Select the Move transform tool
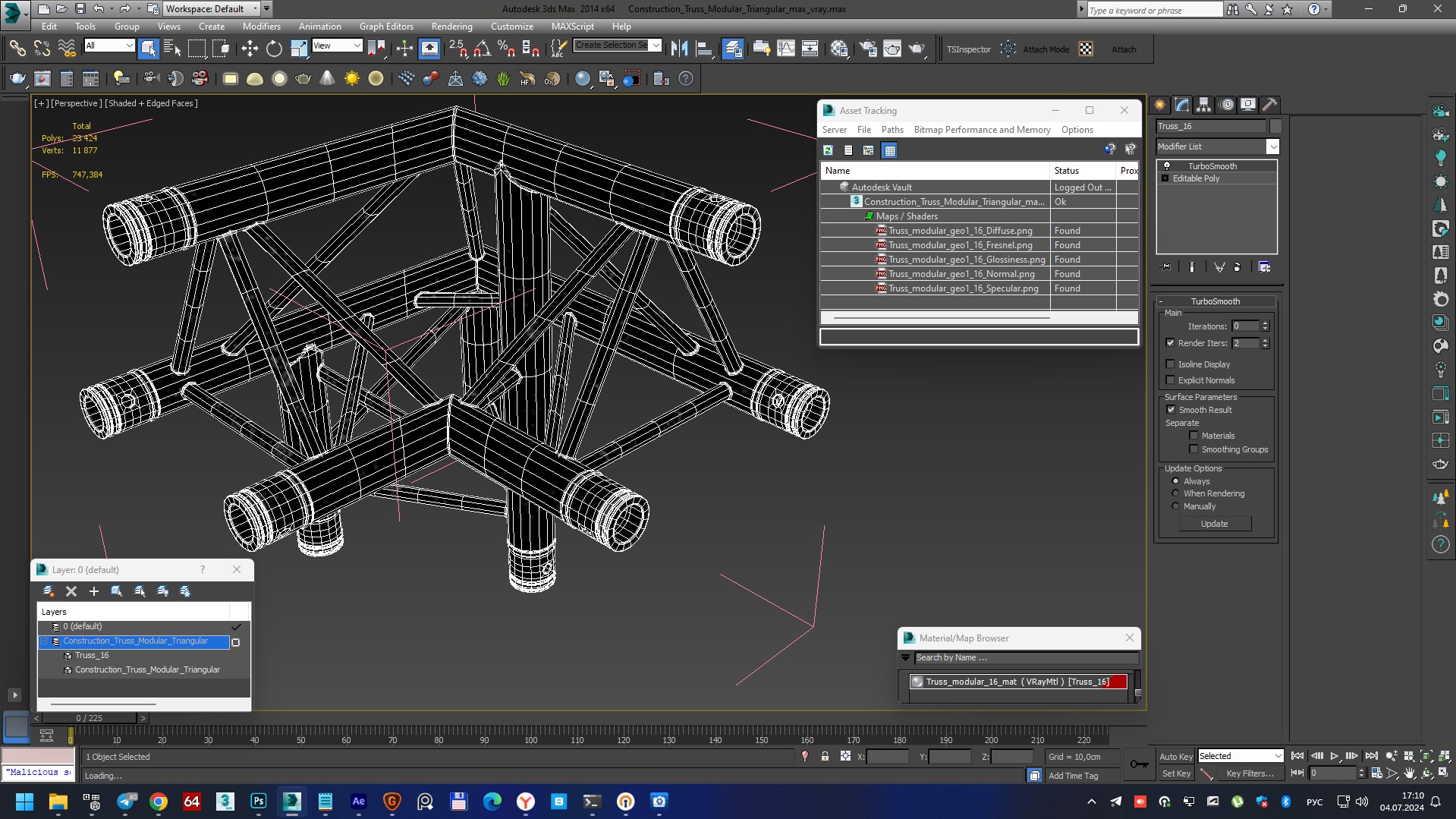Image resolution: width=1456 pixels, height=819 pixels. tap(250, 49)
